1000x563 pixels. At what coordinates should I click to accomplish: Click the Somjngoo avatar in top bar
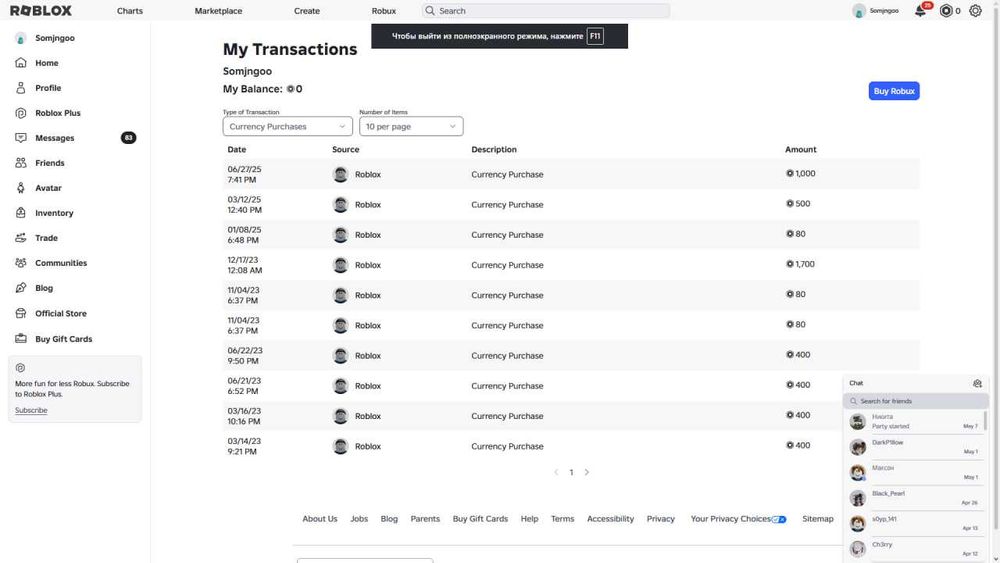tap(859, 11)
